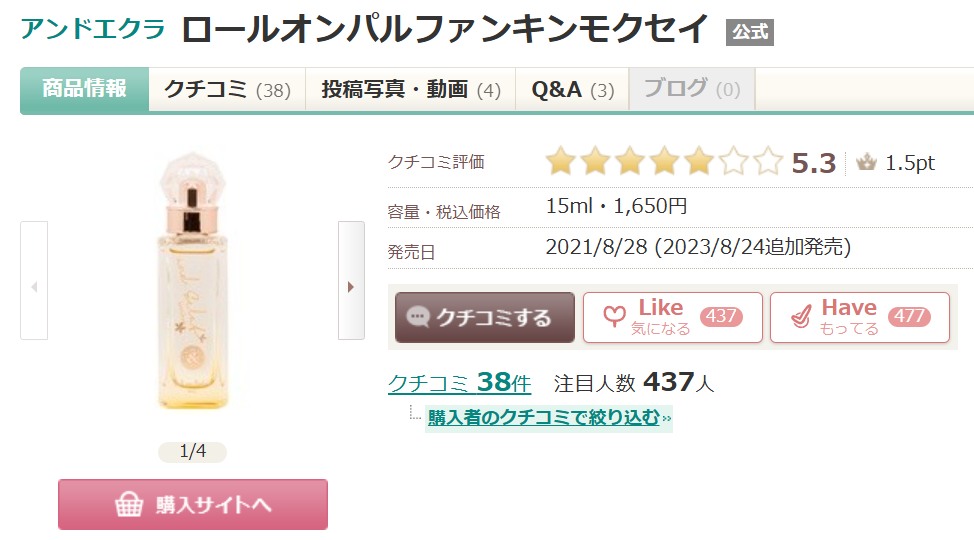Switch to the クチコミ (38) tab

[x=227, y=90]
